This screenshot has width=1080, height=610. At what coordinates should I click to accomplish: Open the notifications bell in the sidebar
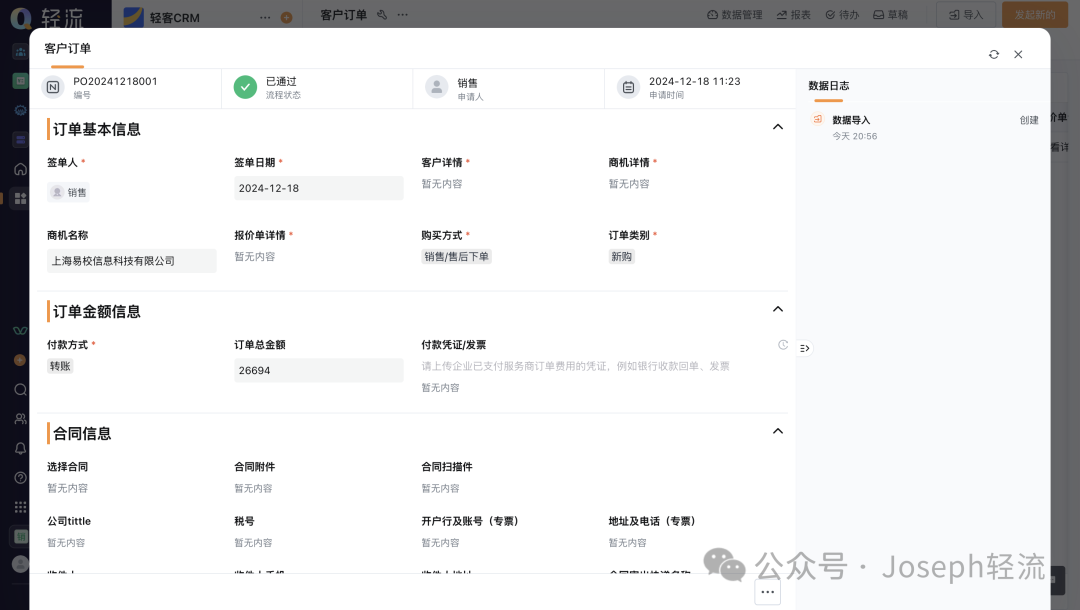pyautogui.click(x=20, y=448)
